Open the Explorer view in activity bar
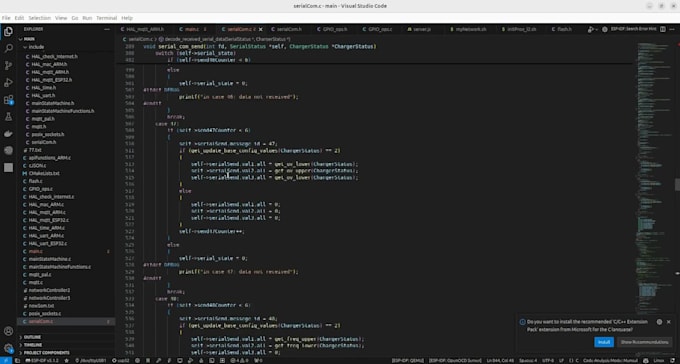 click(x=8, y=31)
